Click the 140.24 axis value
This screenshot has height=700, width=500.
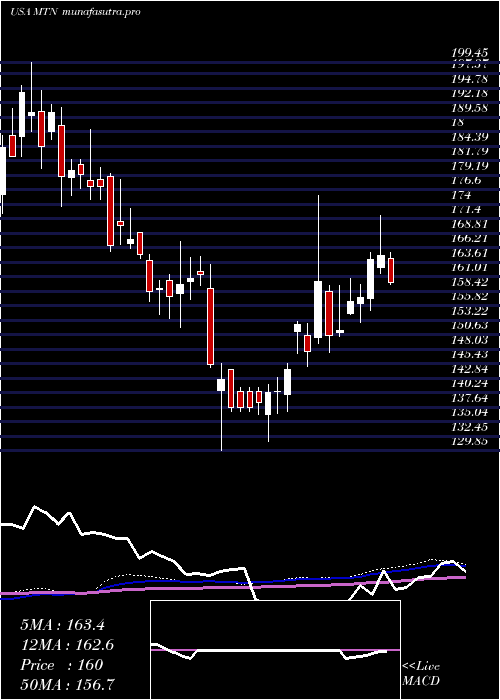click(x=470, y=383)
